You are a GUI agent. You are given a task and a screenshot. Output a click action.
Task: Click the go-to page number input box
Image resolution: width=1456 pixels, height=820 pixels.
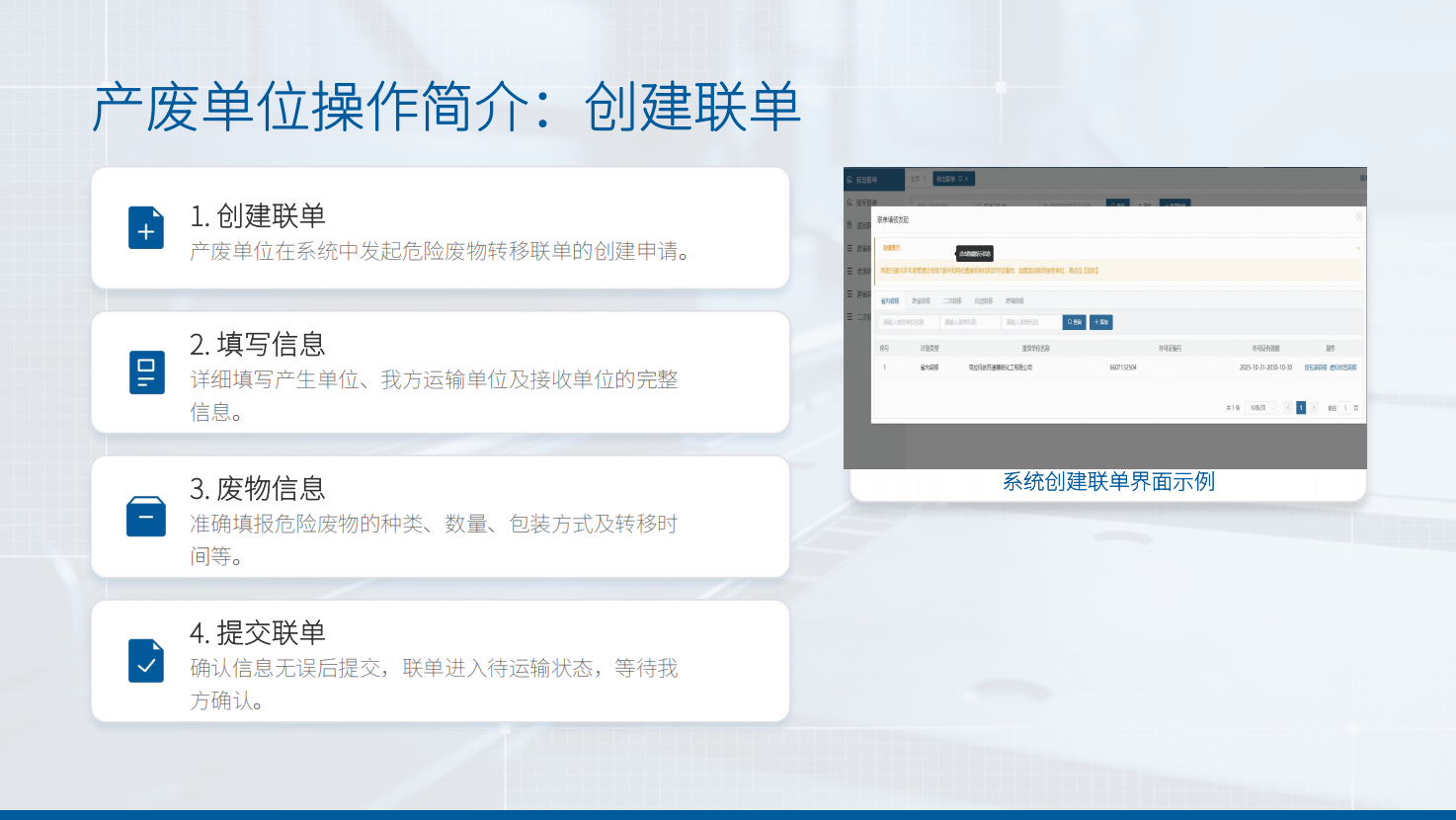click(x=1344, y=408)
